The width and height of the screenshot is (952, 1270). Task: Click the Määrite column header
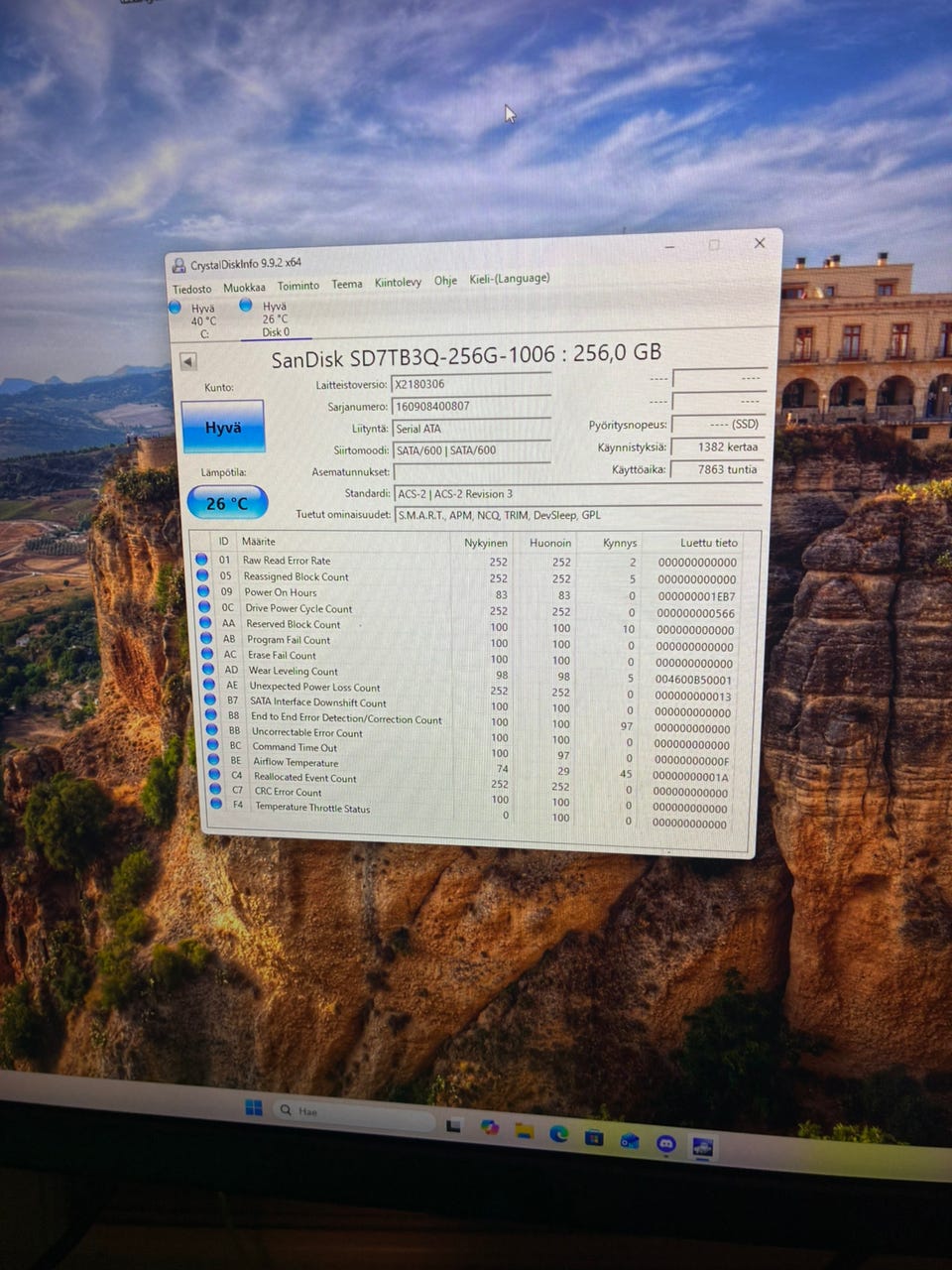click(x=259, y=542)
